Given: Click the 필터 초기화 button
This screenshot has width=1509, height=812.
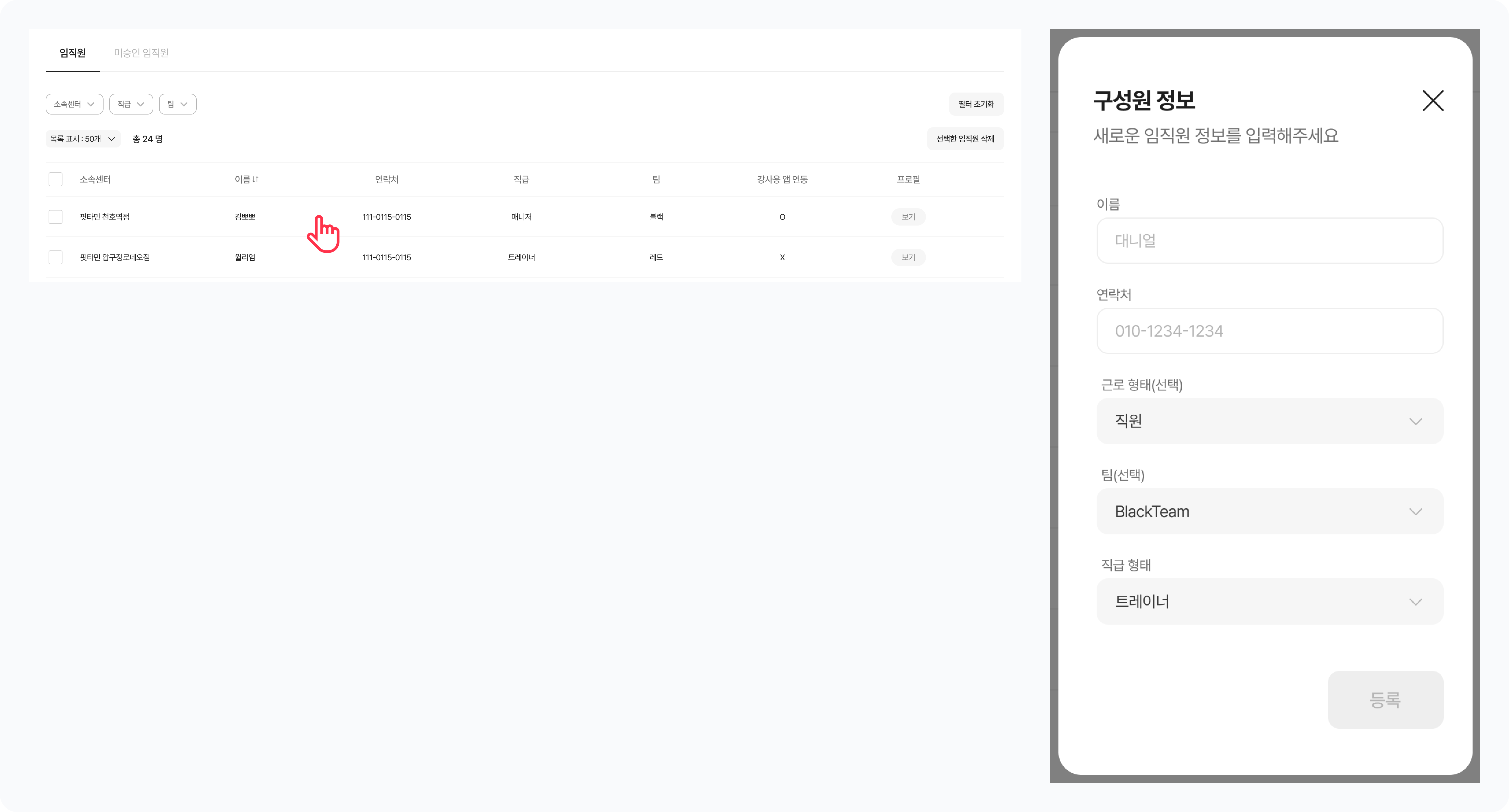Looking at the screenshot, I should 976,104.
